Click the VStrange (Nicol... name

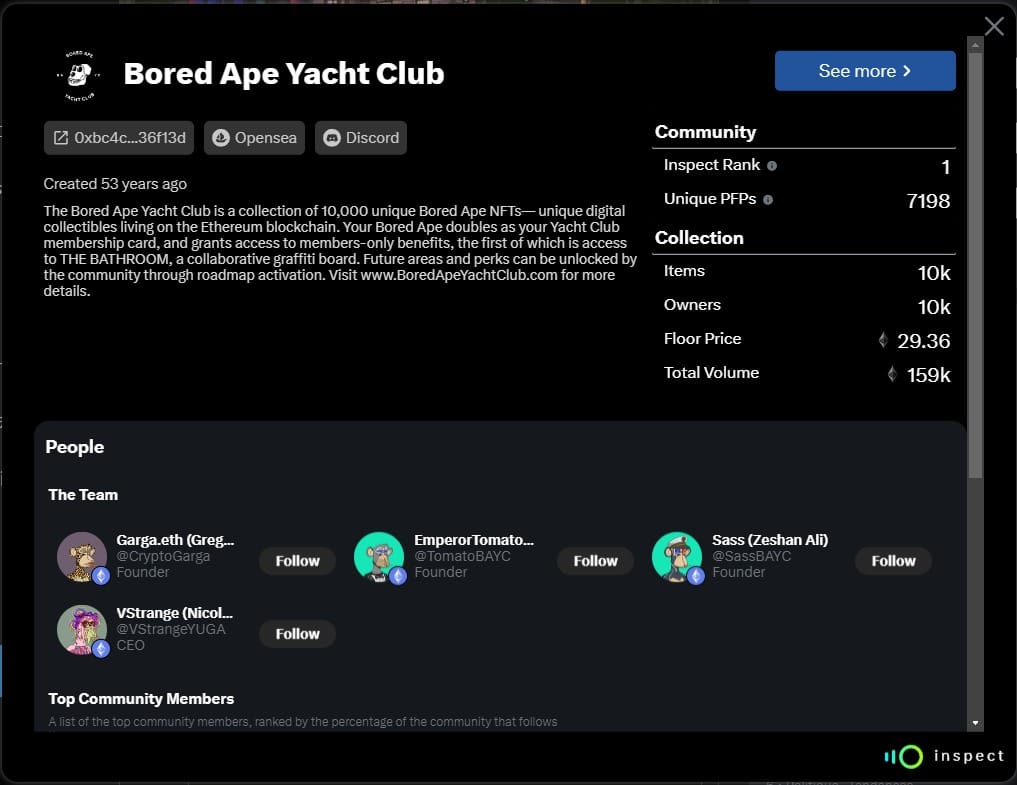[174, 613]
